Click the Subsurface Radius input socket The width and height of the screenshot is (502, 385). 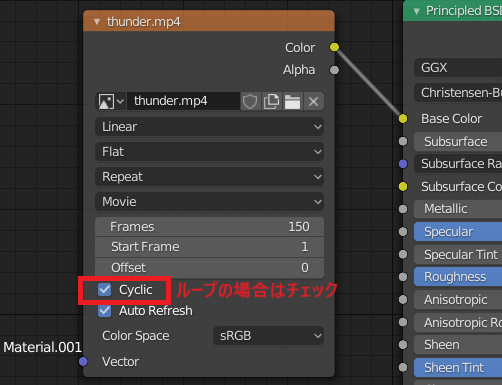click(x=403, y=164)
